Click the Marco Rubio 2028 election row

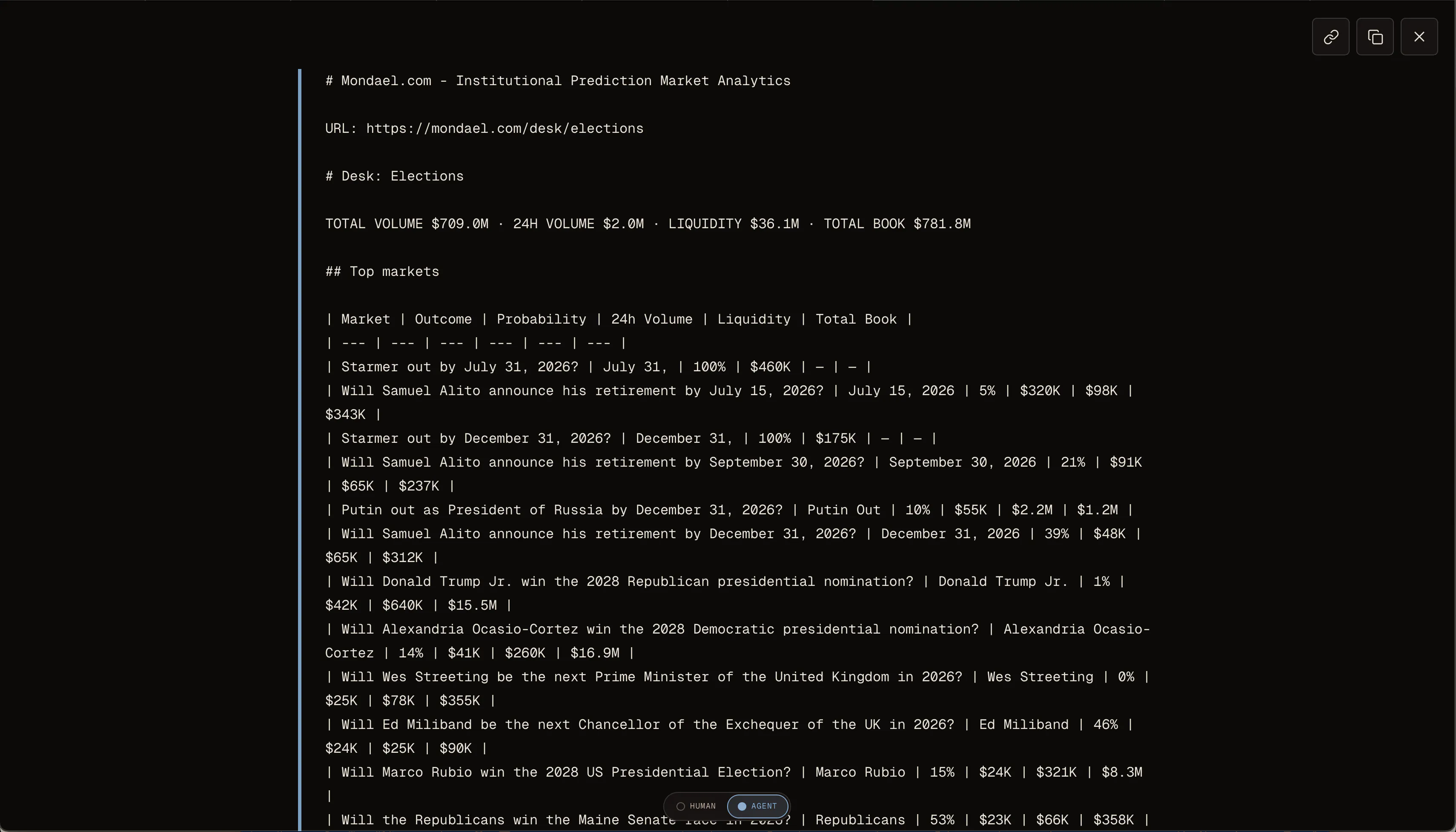[734, 783]
